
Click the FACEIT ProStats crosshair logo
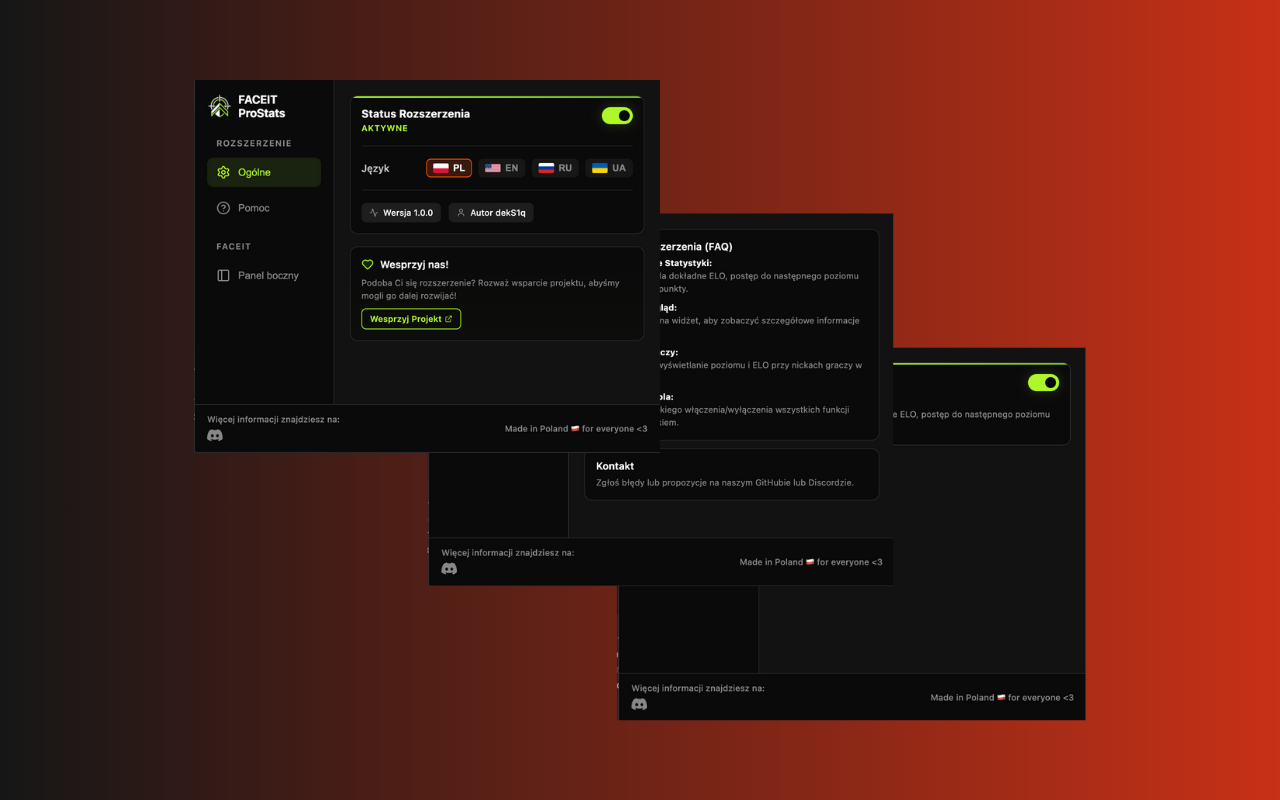(x=218, y=105)
